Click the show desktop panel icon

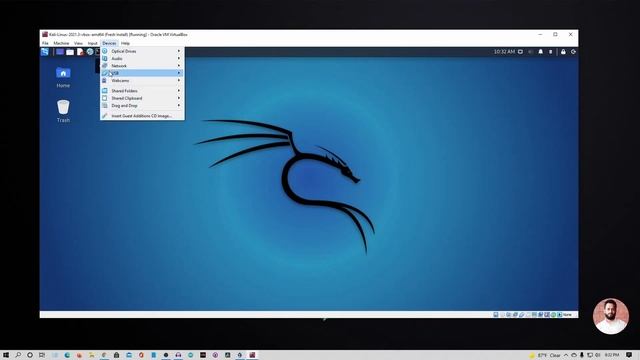pos(60,52)
